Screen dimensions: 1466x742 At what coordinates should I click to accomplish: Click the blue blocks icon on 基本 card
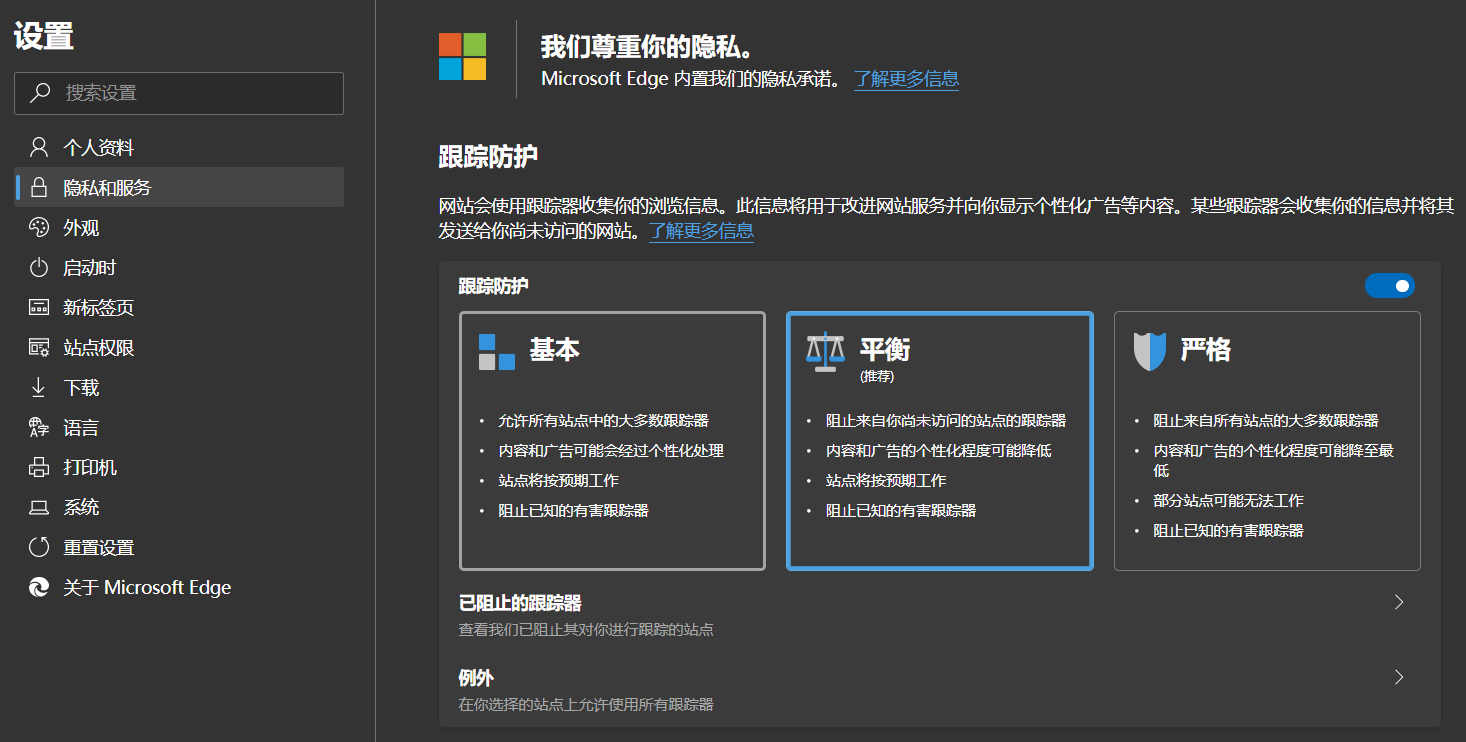497,351
